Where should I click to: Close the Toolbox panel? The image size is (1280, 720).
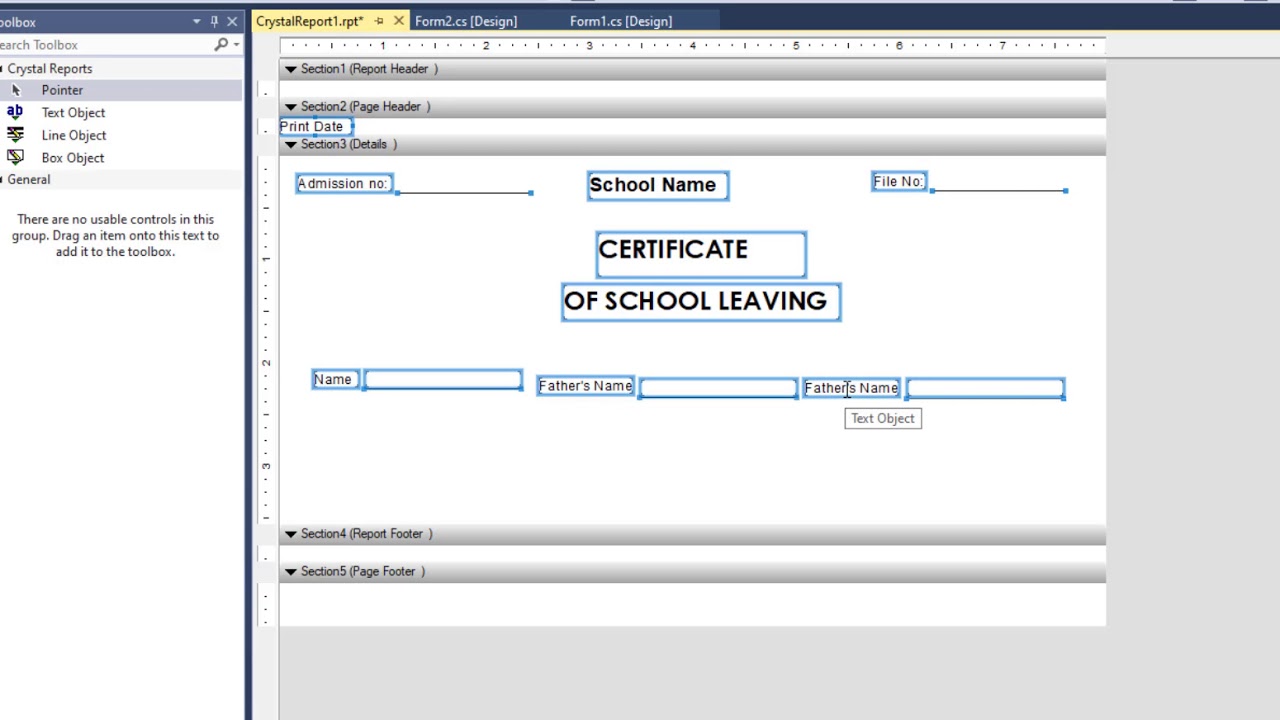click(232, 21)
